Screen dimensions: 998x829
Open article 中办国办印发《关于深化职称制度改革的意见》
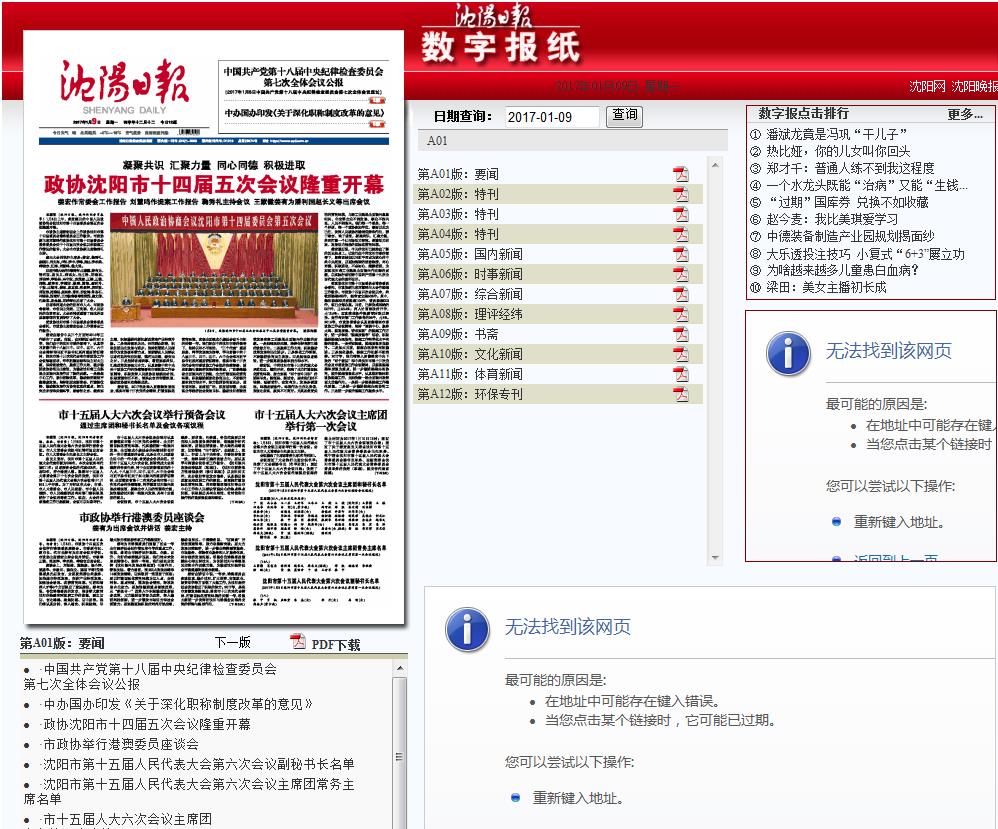coord(178,704)
